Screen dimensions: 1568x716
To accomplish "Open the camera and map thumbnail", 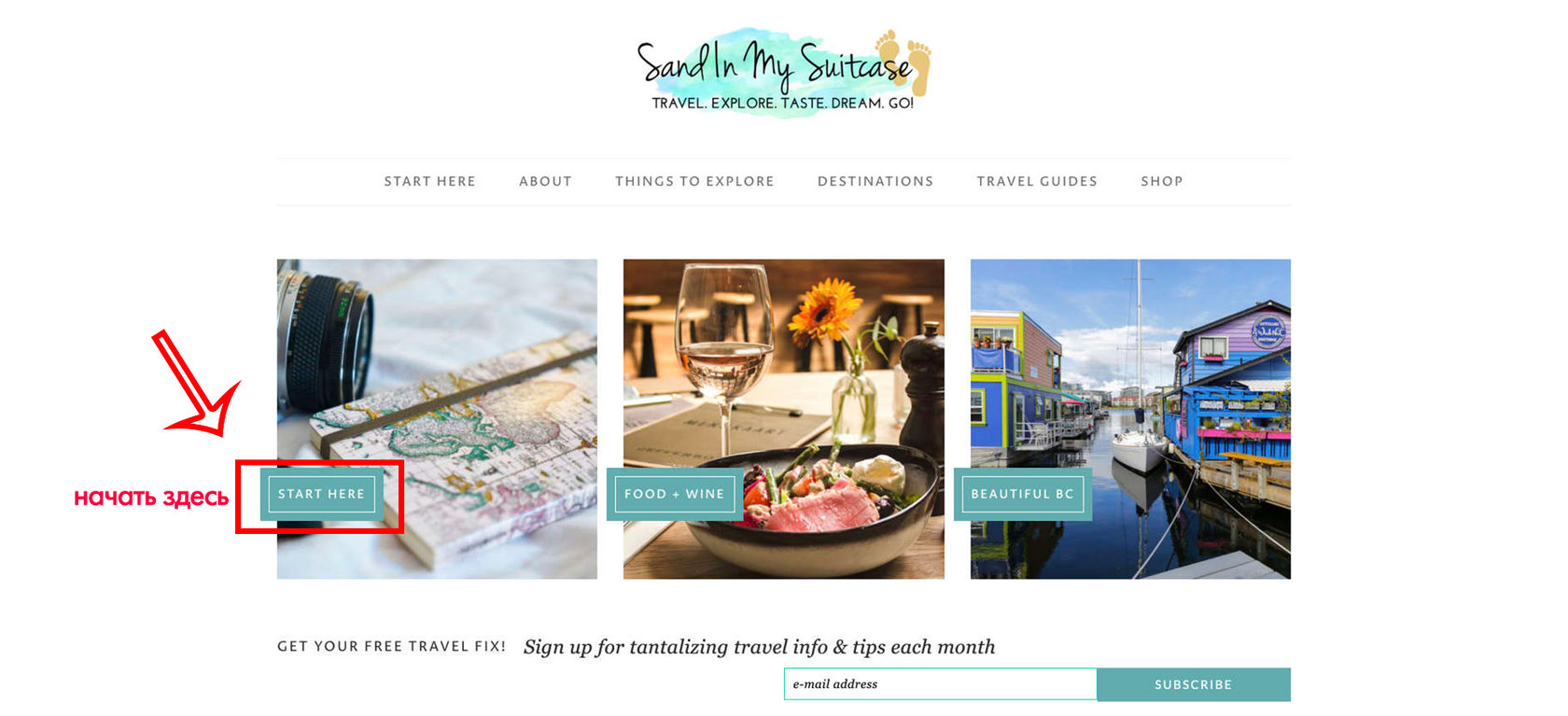I will (x=437, y=419).
